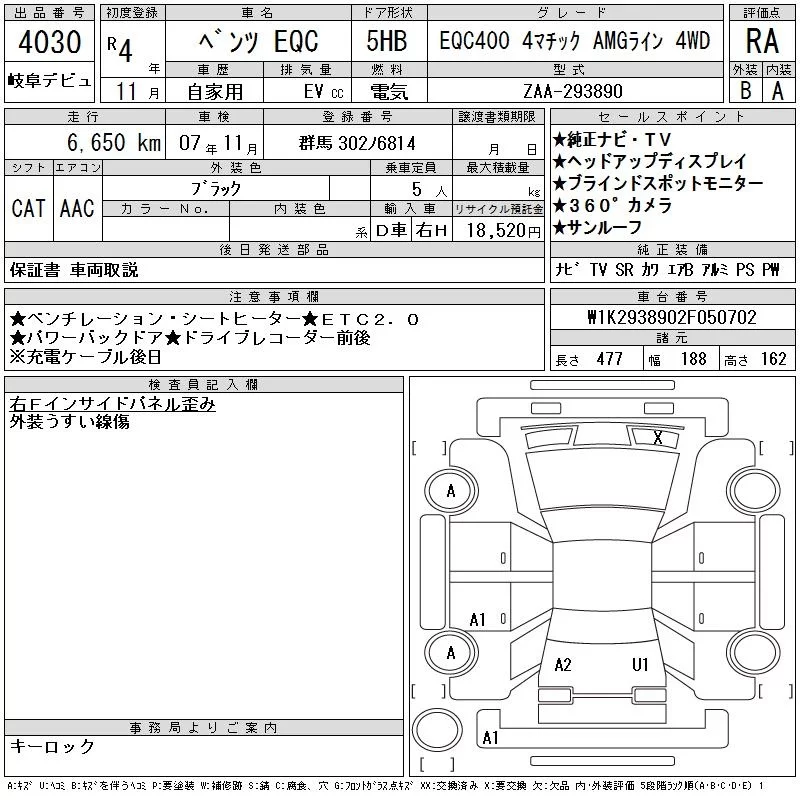800x800 pixels.
Task: Click the overall score RA
Action: 762,41
